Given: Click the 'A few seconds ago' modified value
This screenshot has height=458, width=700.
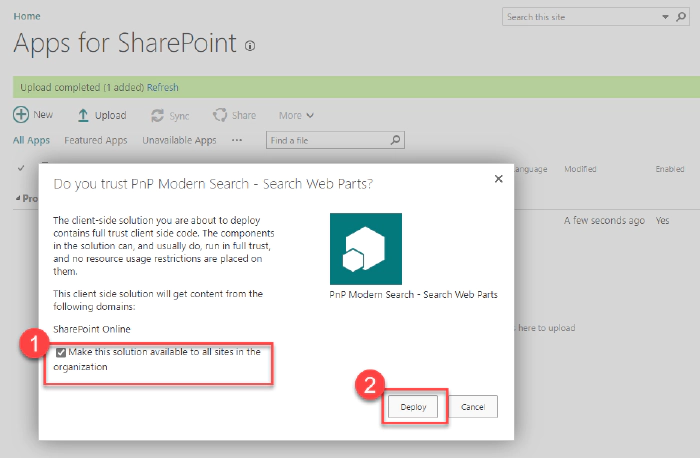Looking at the screenshot, I should click(x=604, y=221).
